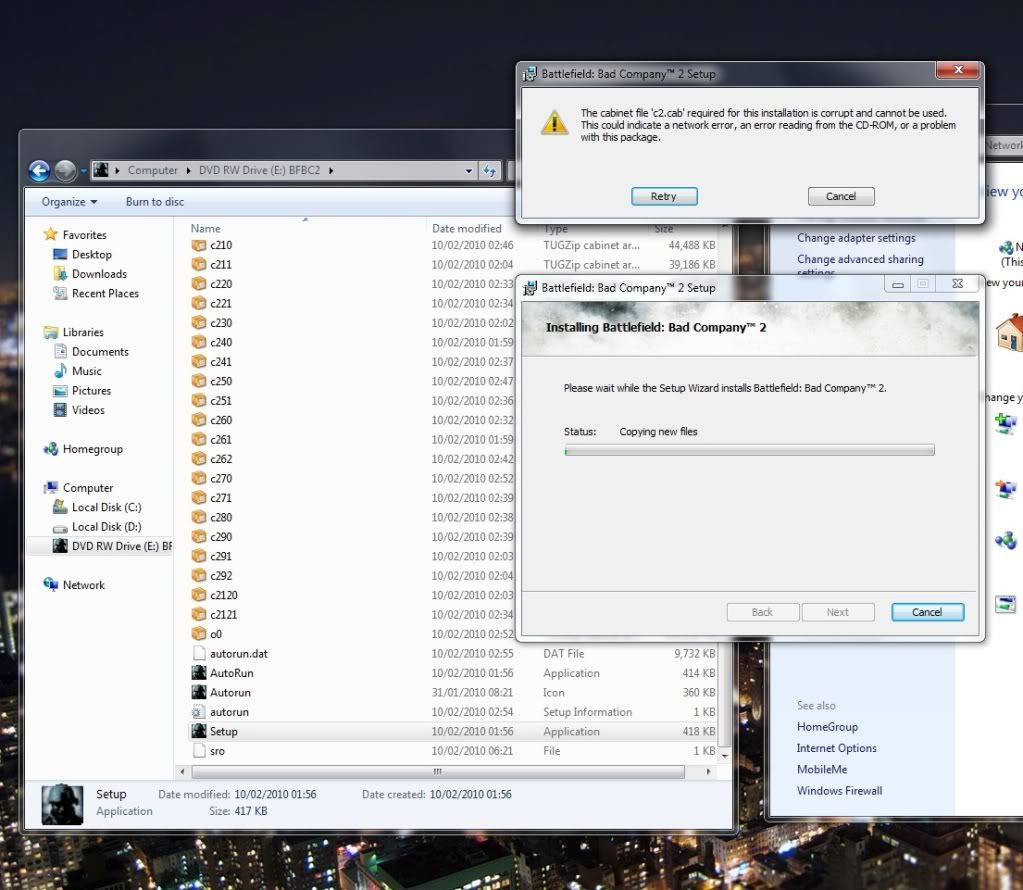Select the Autorun icon file
The width and height of the screenshot is (1023, 890).
(199, 692)
